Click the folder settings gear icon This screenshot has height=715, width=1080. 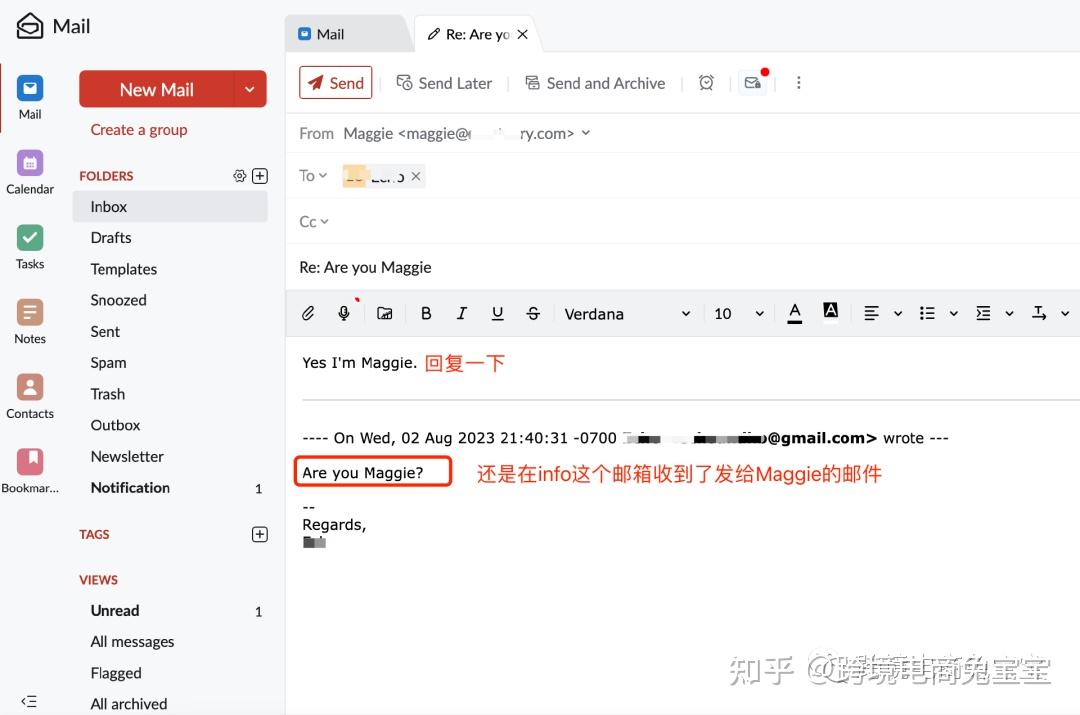pos(239,176)
